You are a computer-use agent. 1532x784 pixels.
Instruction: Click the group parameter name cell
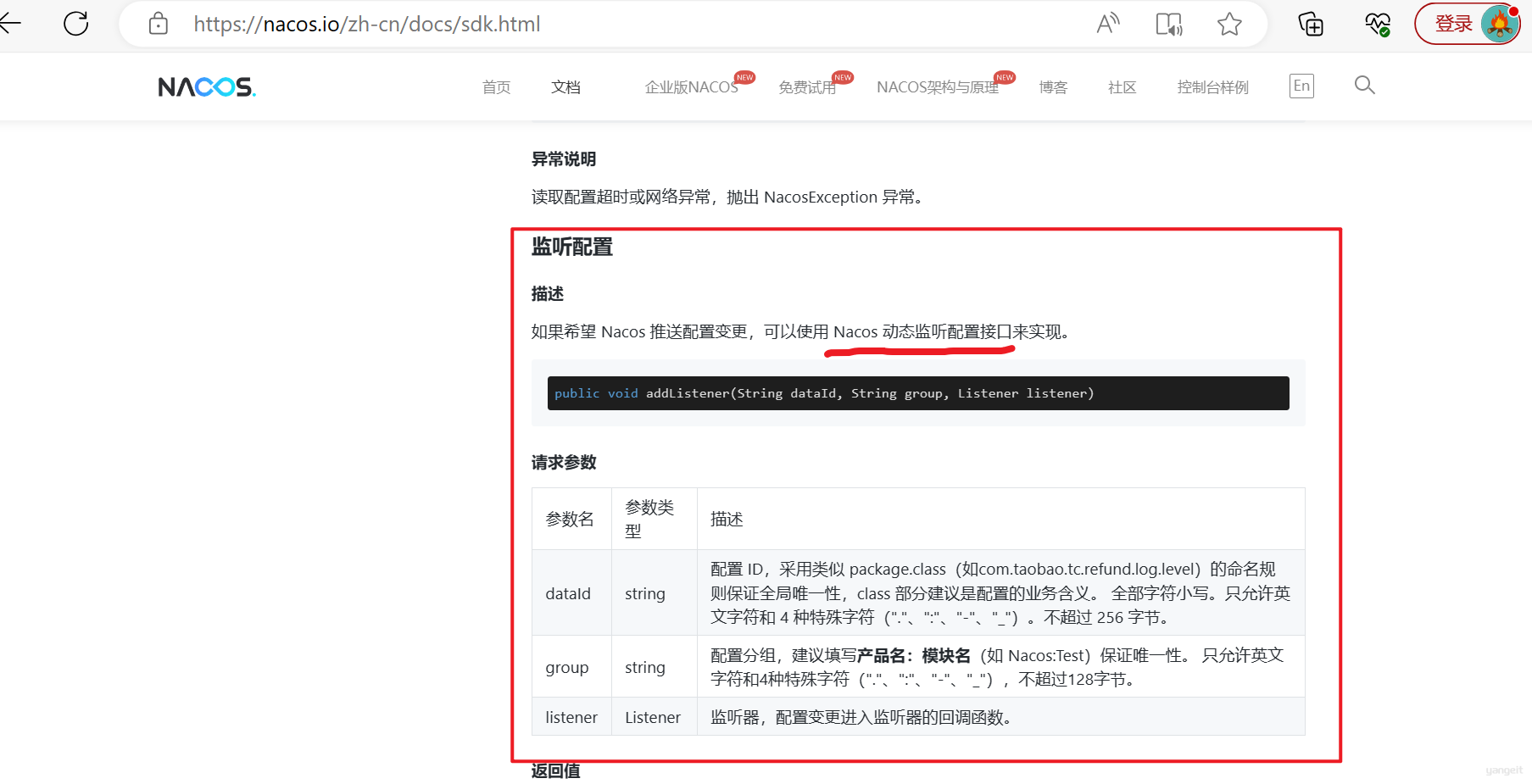[x=571, y=667]
